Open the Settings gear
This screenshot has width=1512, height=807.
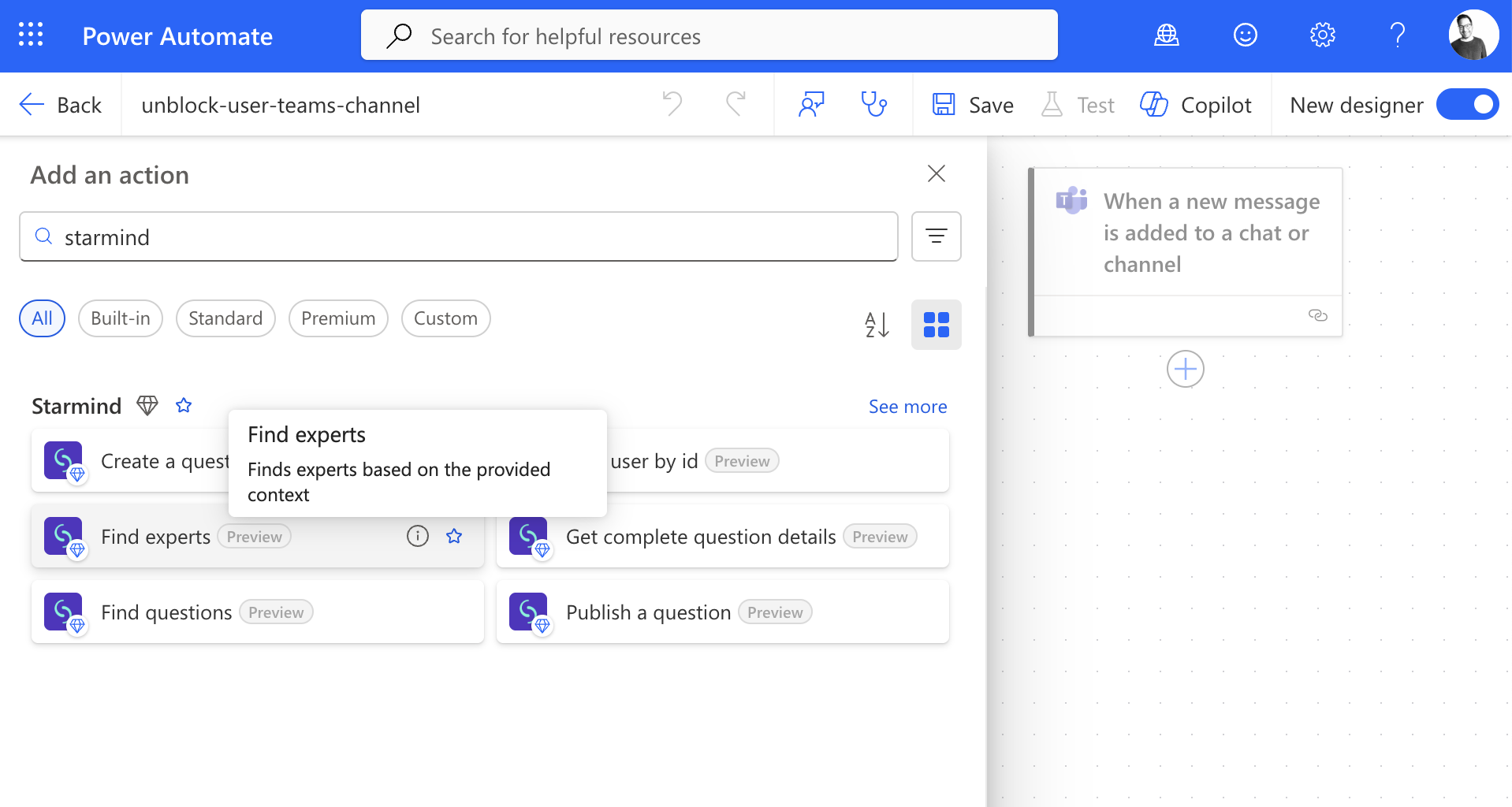tap(1323, 35)
